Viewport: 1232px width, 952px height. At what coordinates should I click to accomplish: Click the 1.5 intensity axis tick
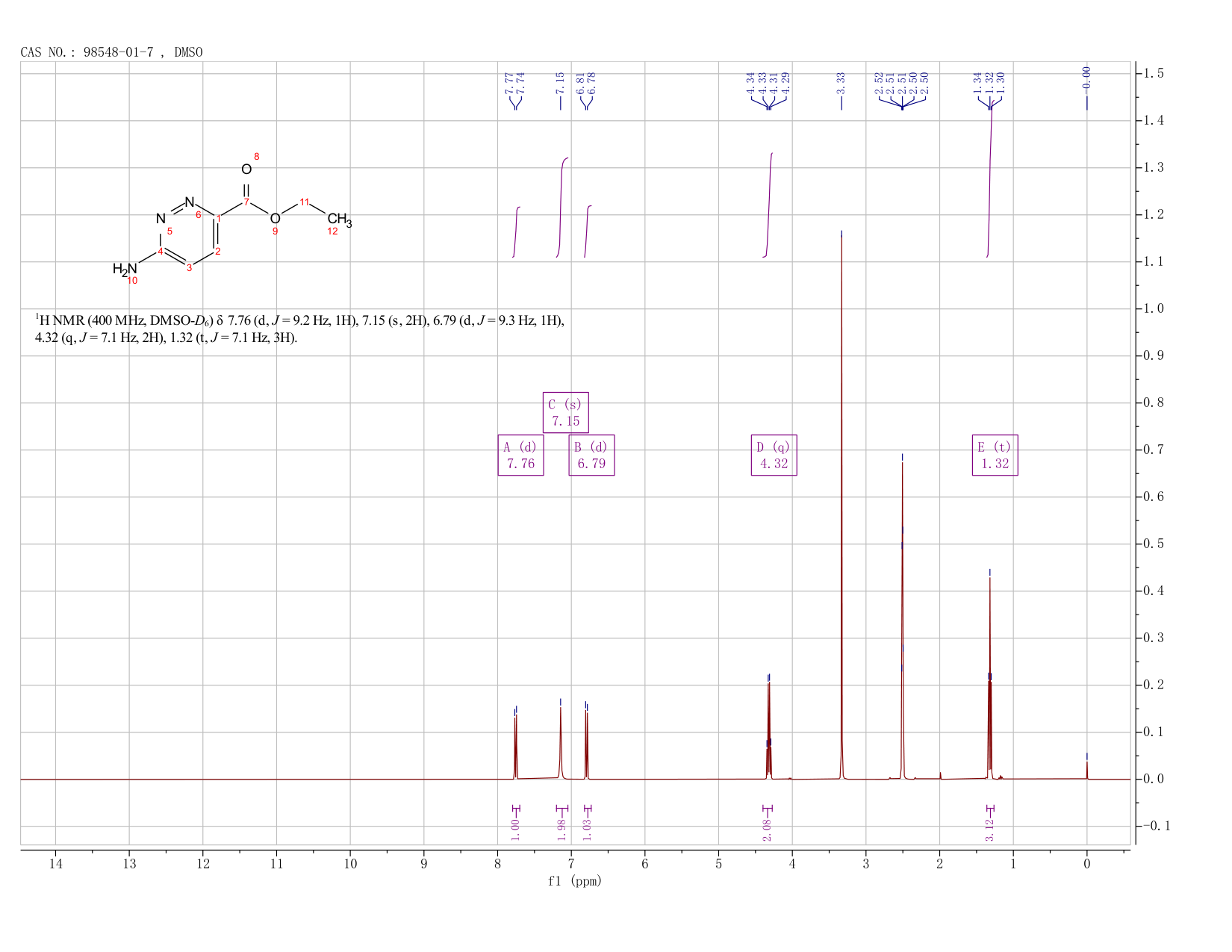1154,73
